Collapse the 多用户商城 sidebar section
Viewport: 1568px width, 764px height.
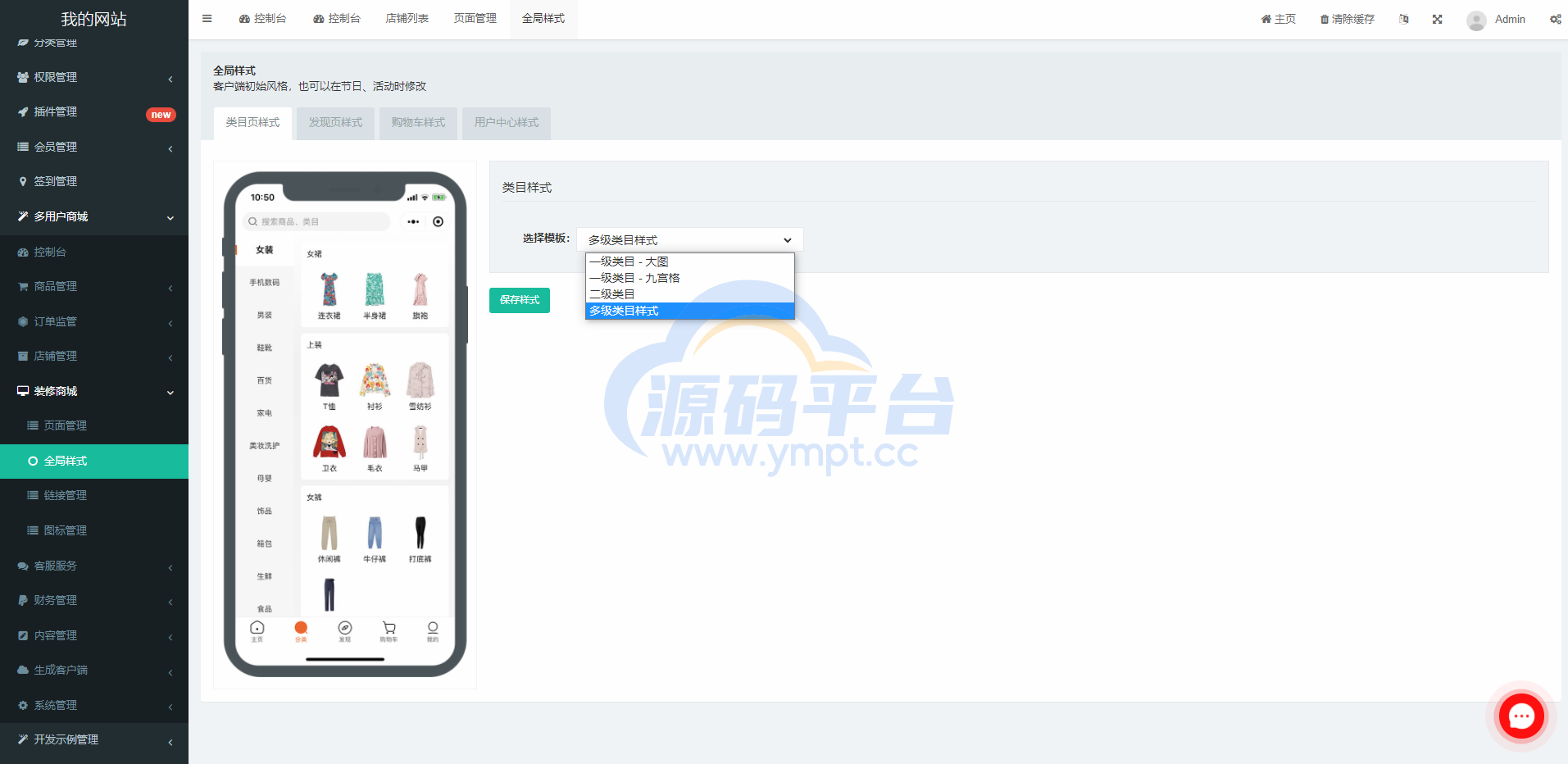pyautogui.click(x=94, y=216)
